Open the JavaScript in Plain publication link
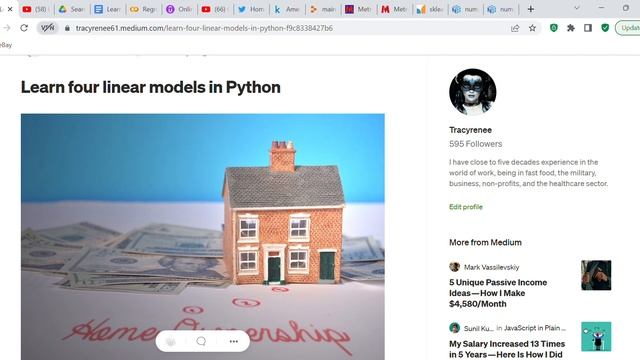The height and width of the screenshot is (360, 640). [x=535, y=328]
